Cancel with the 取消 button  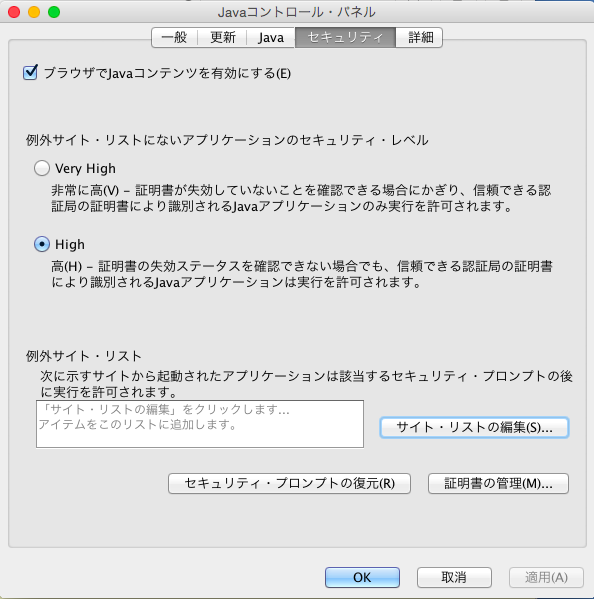tap(454, 577)
